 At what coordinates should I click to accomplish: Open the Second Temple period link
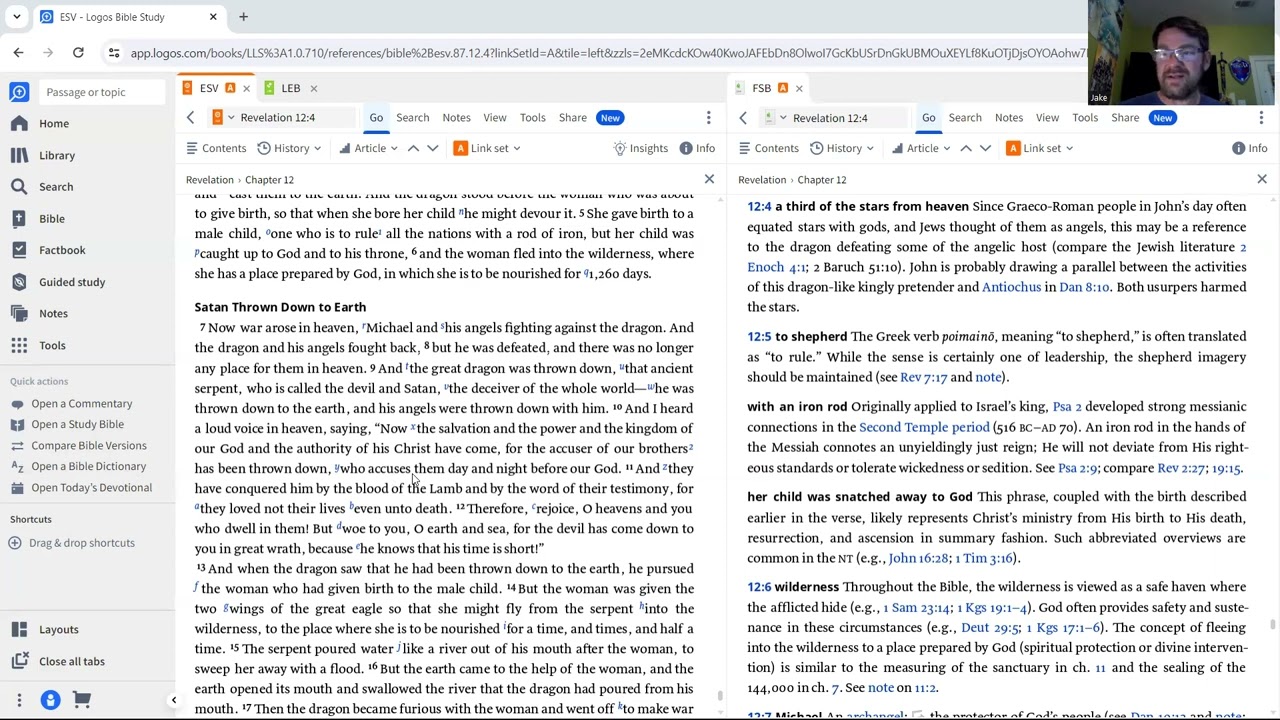coord(924,427)
